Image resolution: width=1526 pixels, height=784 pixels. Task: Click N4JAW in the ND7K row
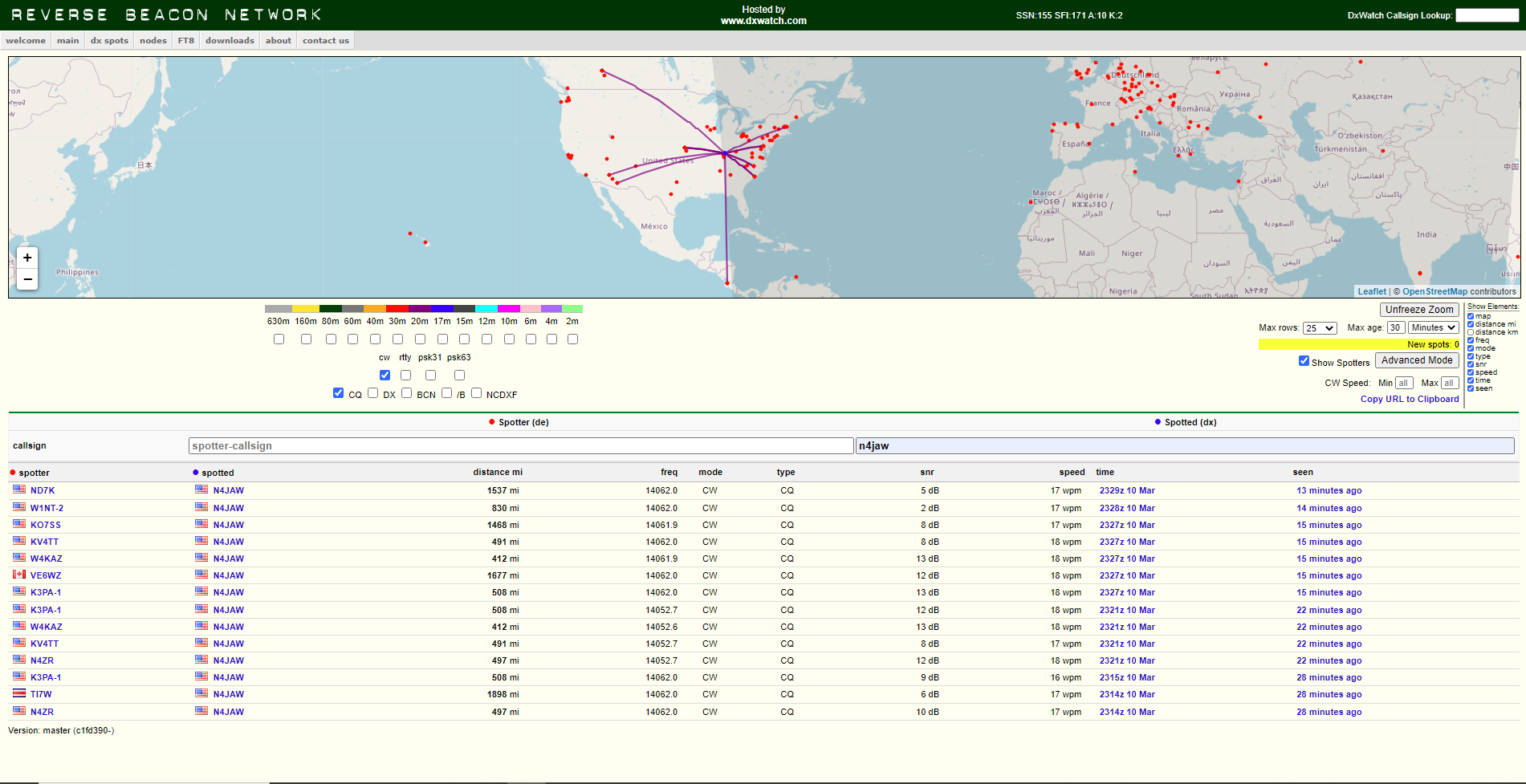[x=229, y=490]
